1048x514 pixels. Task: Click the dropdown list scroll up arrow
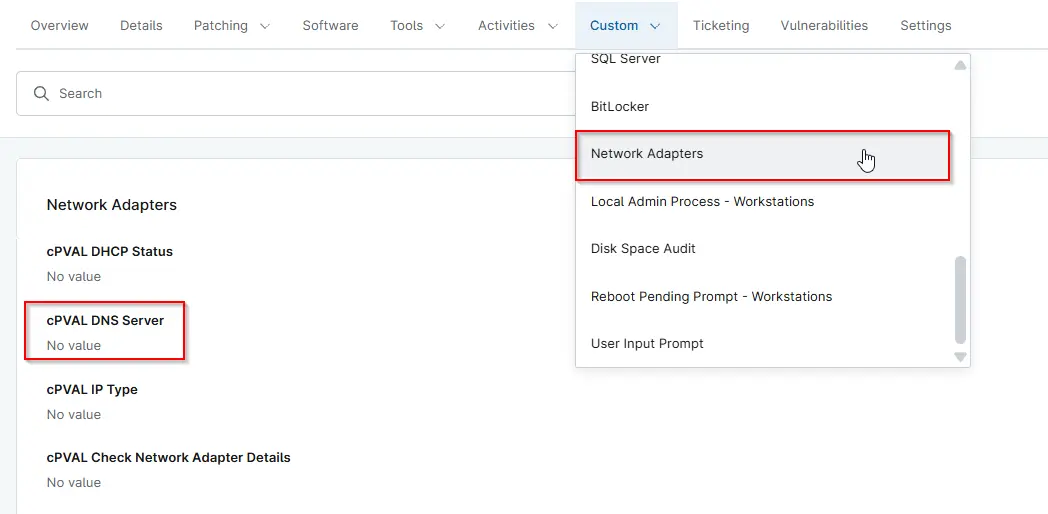pyautogui.click(x=960, y=66)
